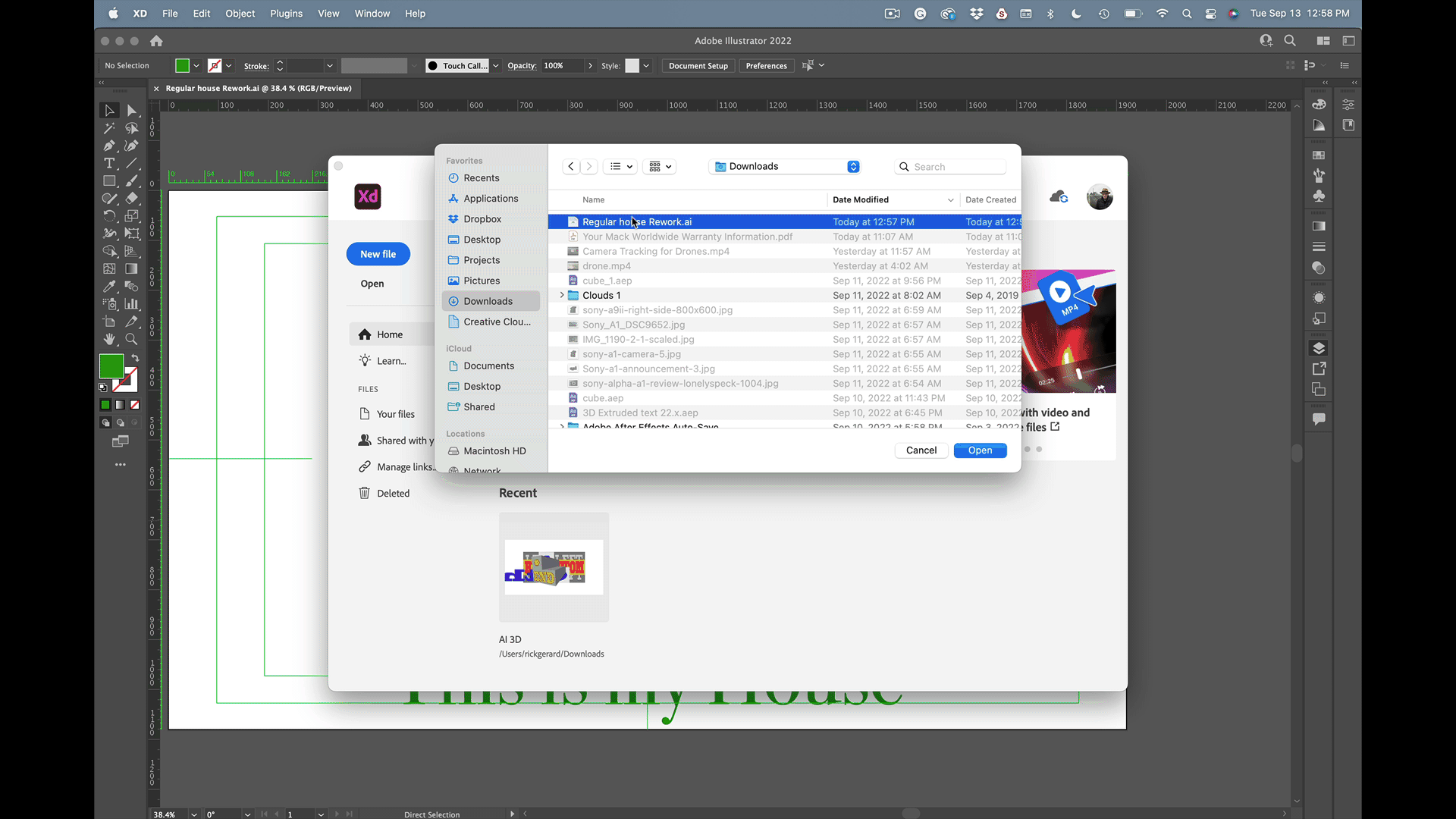The image size is (1456, 819).
Task: Swap fill and stroke colors
Action: tap(135, 358)
